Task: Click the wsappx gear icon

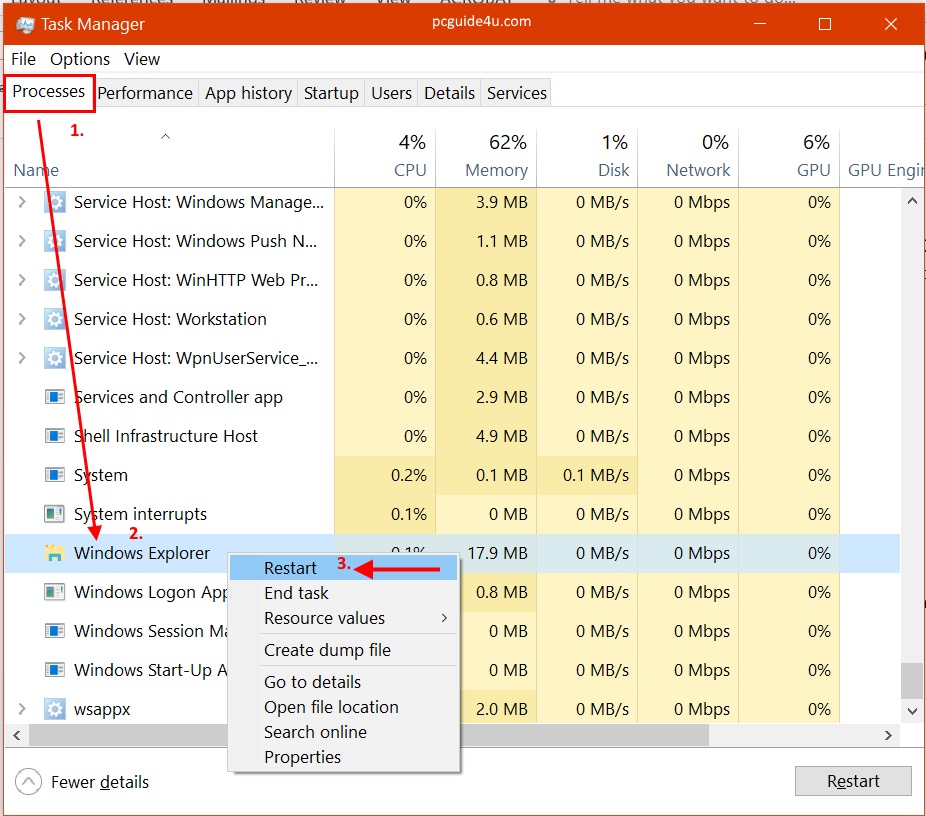Action: (x=54, y=709)
